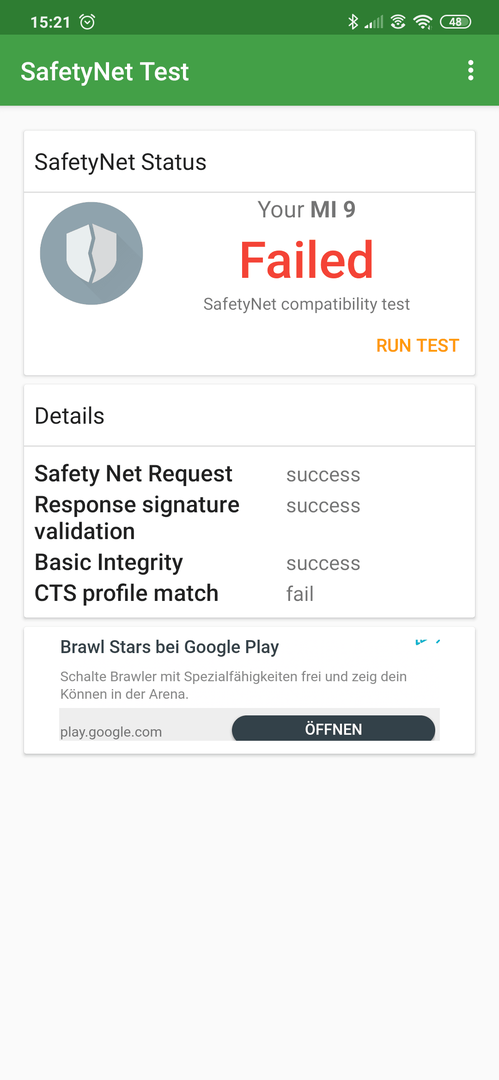Tap the broken shield status icon
The height and width of the screenshot is (1080, 499).
pyautogui.click(x=92, y=253)
